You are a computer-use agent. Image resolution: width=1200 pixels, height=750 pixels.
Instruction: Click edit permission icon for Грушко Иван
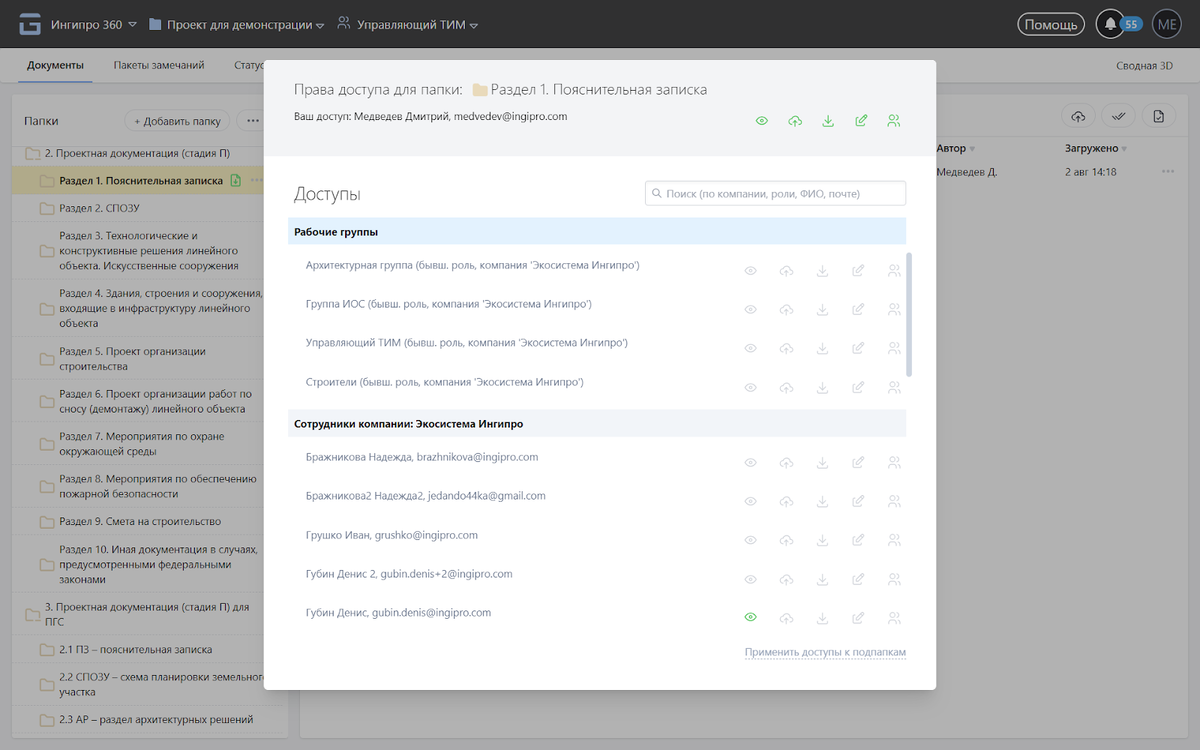tap(858, 541)
